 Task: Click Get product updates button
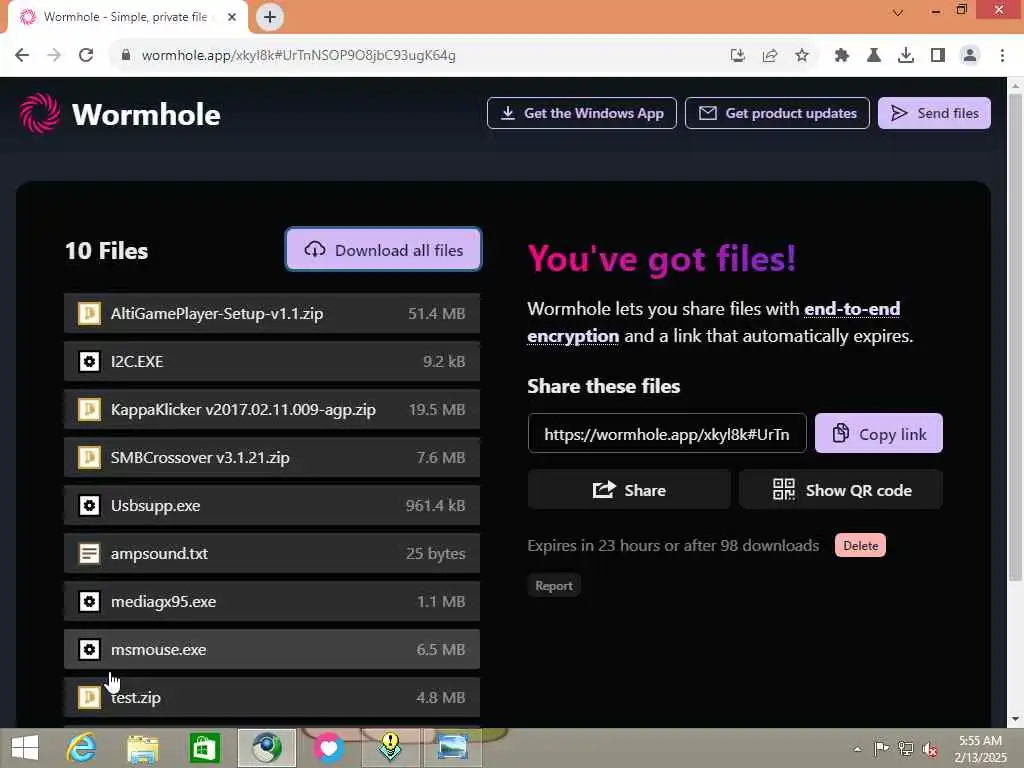777,113
